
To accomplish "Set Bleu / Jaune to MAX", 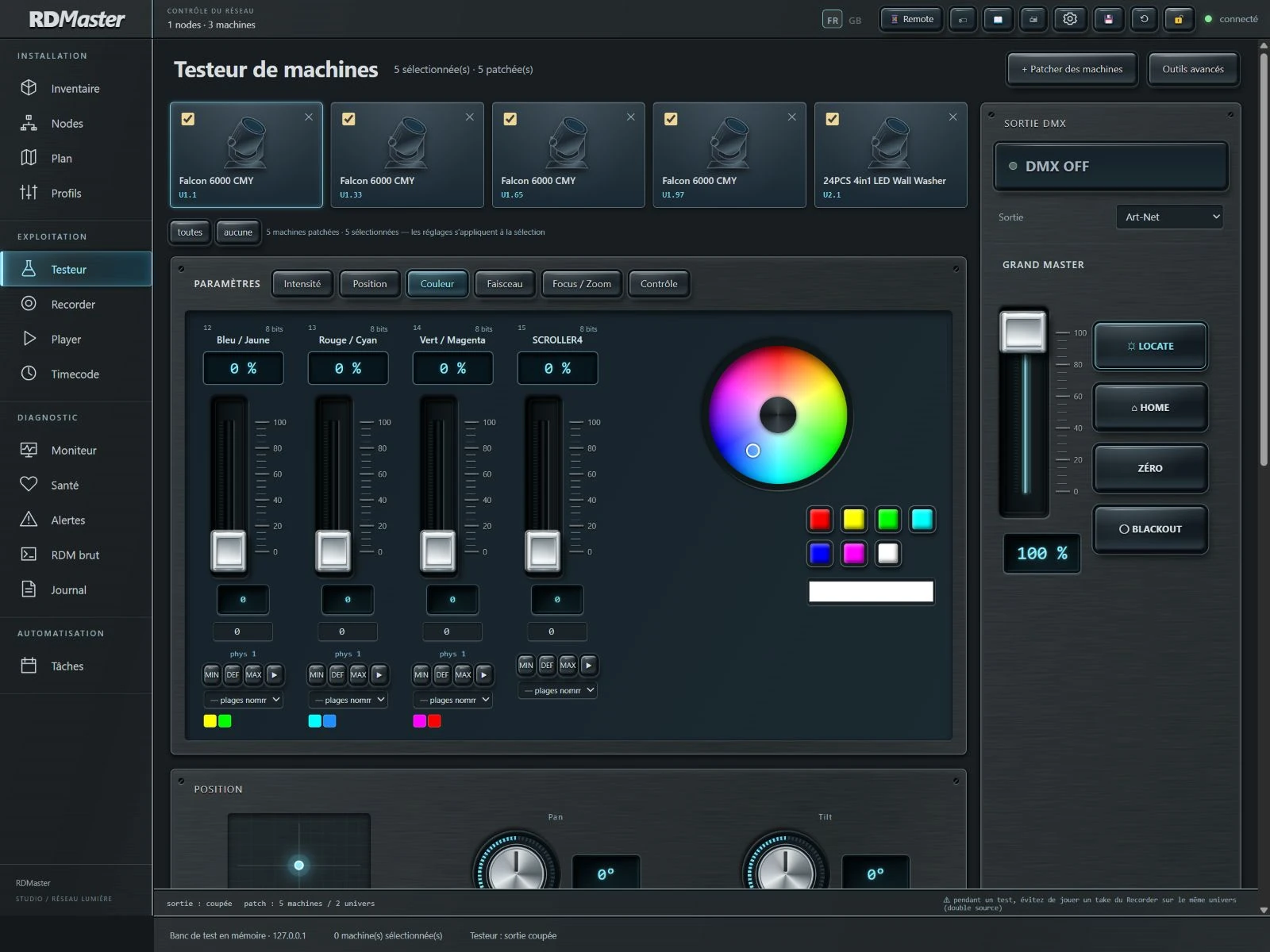I will [253, 674].
